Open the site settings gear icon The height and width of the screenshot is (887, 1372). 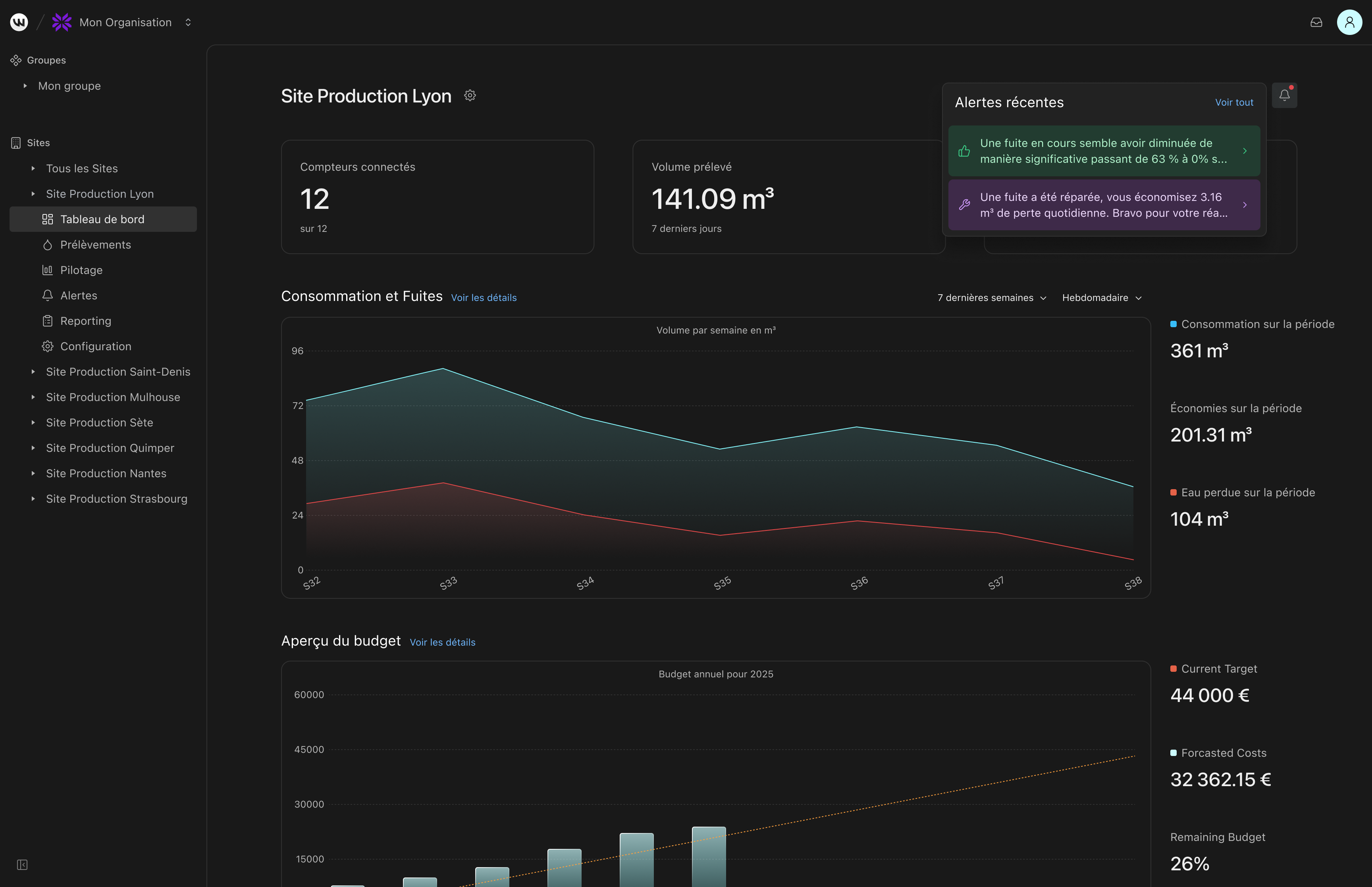(470, 96)
